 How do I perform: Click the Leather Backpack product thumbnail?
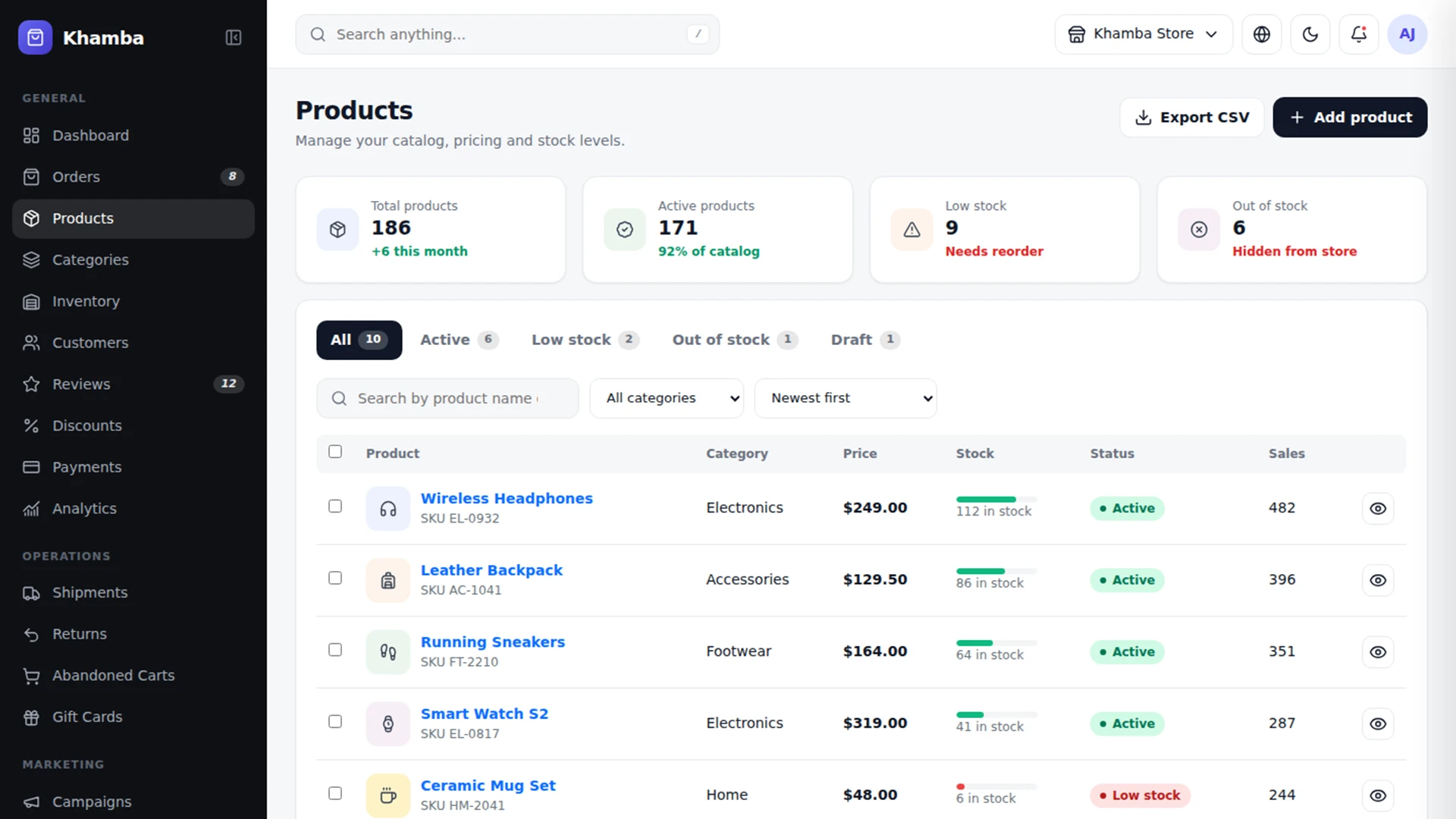point(388,580)
